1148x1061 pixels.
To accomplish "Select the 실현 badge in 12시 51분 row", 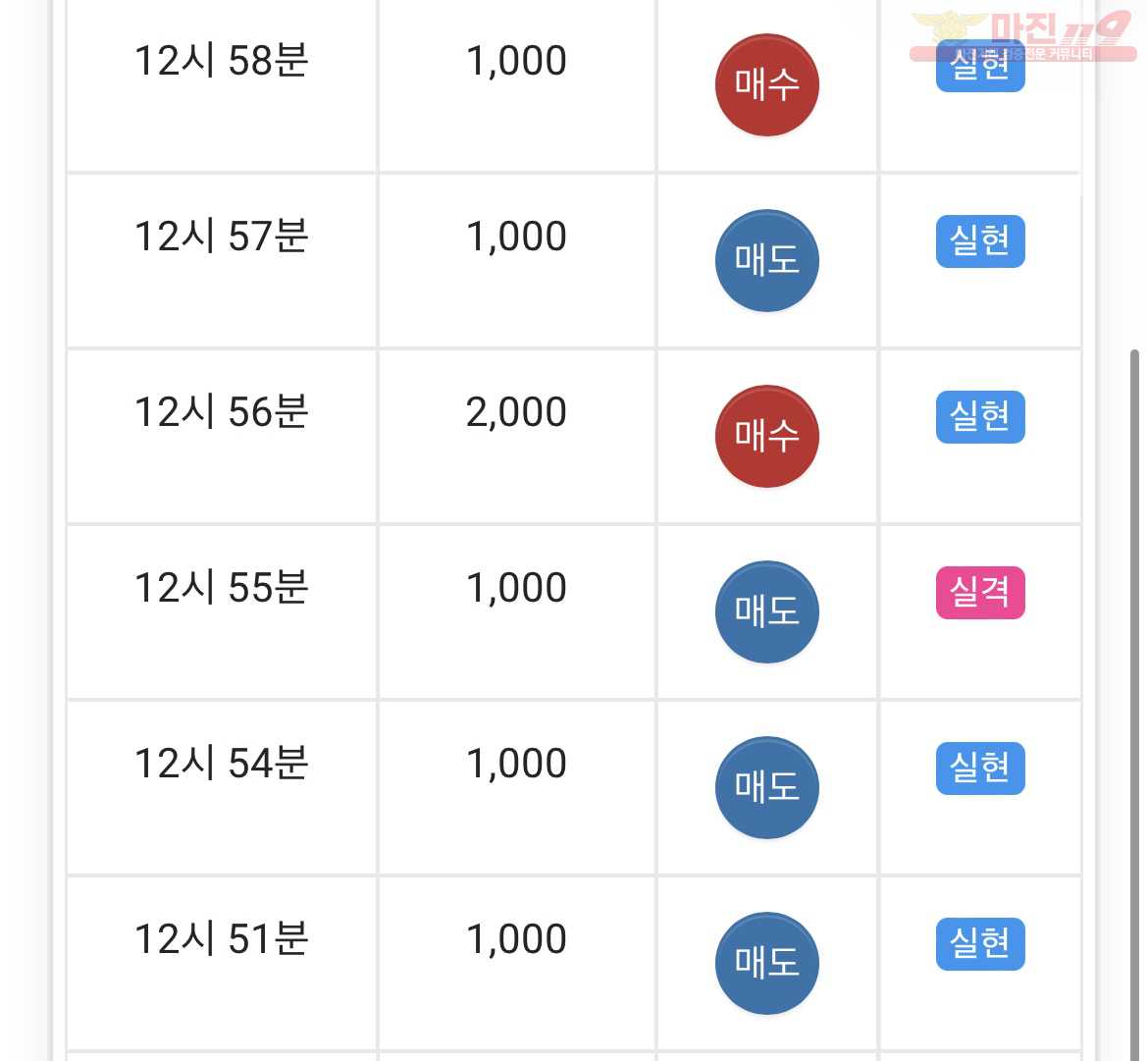I will (980, 944).
